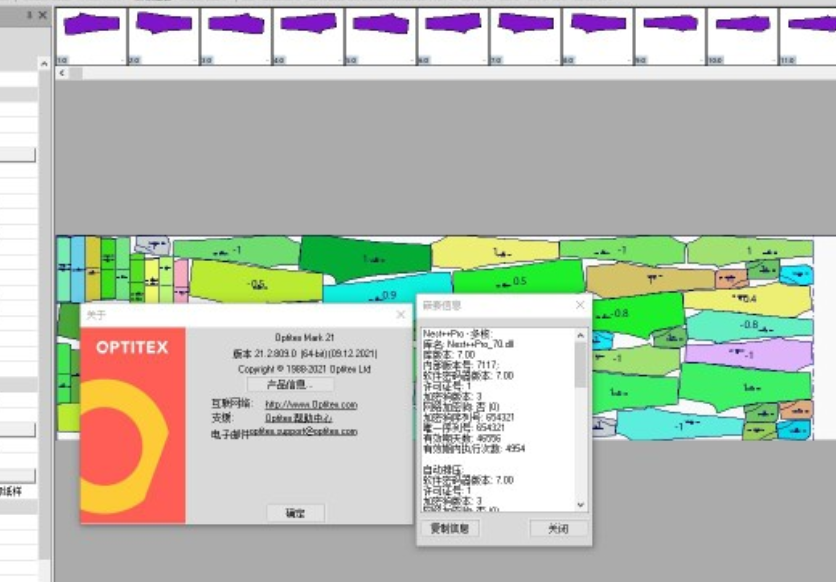Select the yellow-green marker piece labeled -0.5
This screenshot has width=836, height=582.
point(256,281)
